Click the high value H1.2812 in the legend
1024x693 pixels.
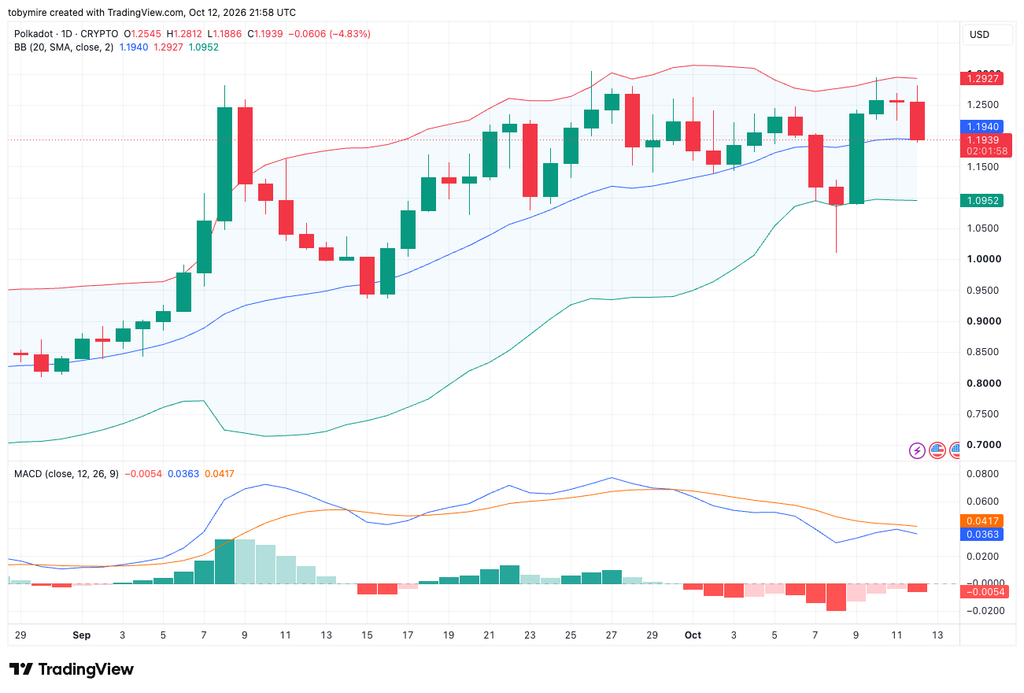(x=185, y=33)
